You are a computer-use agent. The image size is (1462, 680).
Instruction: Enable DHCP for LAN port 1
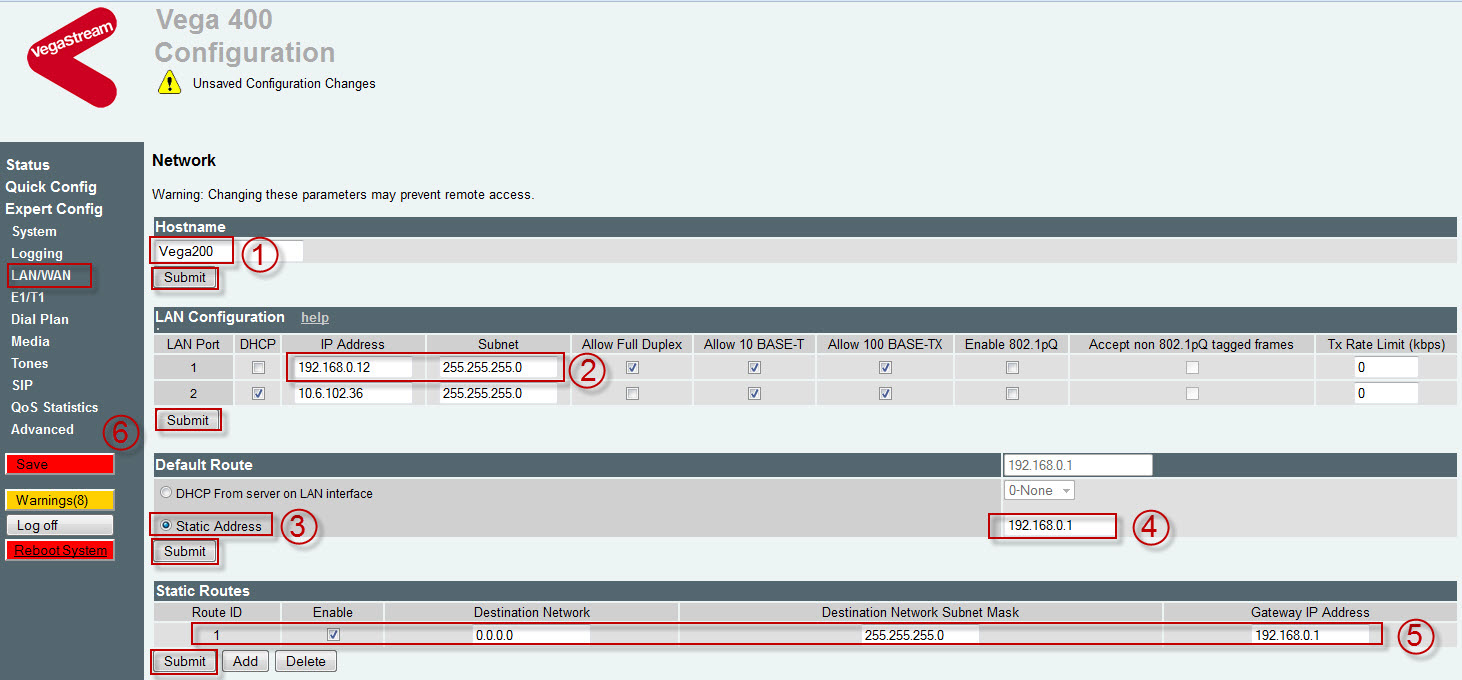click(259, 368)
